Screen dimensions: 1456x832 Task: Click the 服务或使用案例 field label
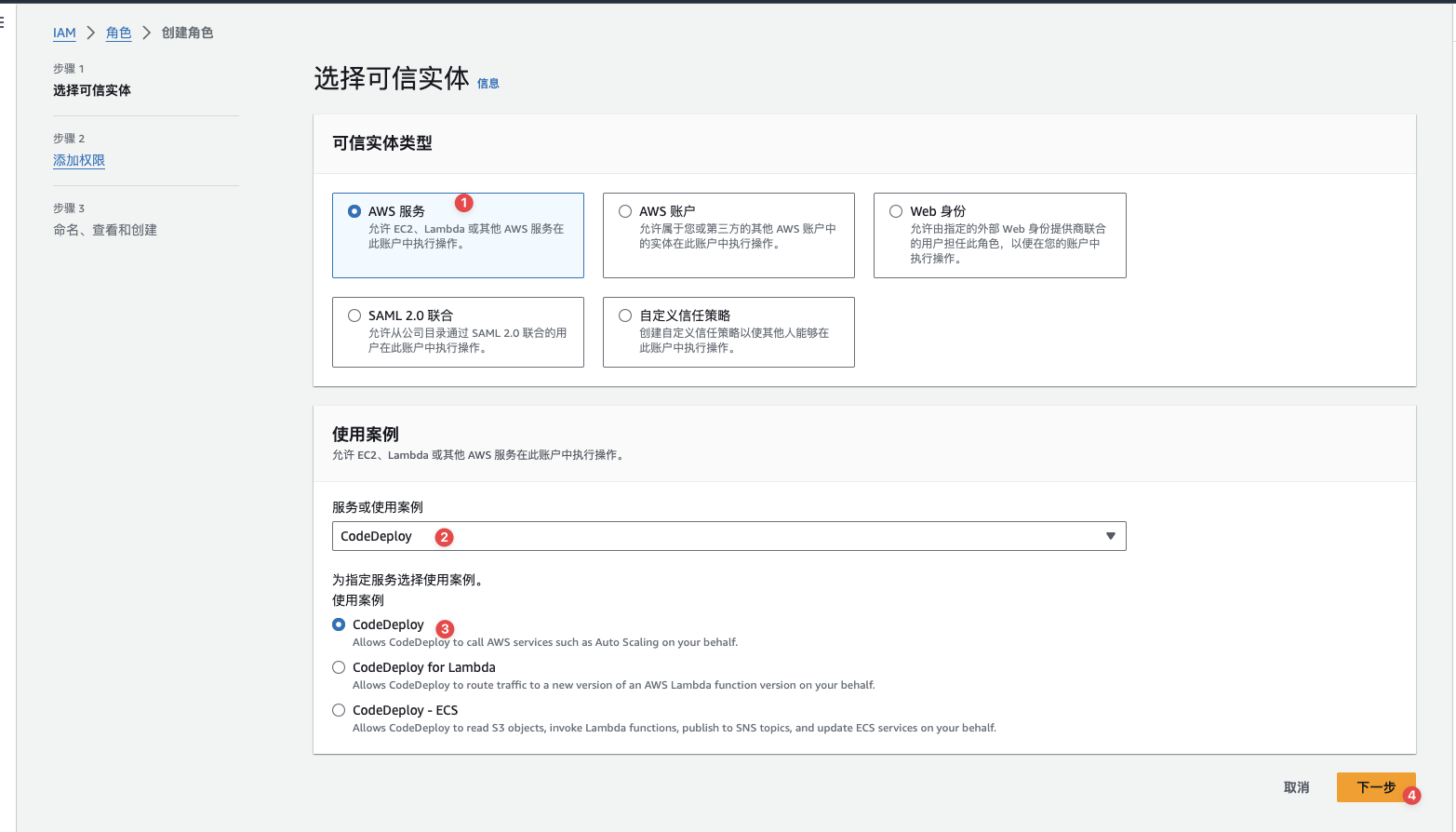[x=378, y=507]
